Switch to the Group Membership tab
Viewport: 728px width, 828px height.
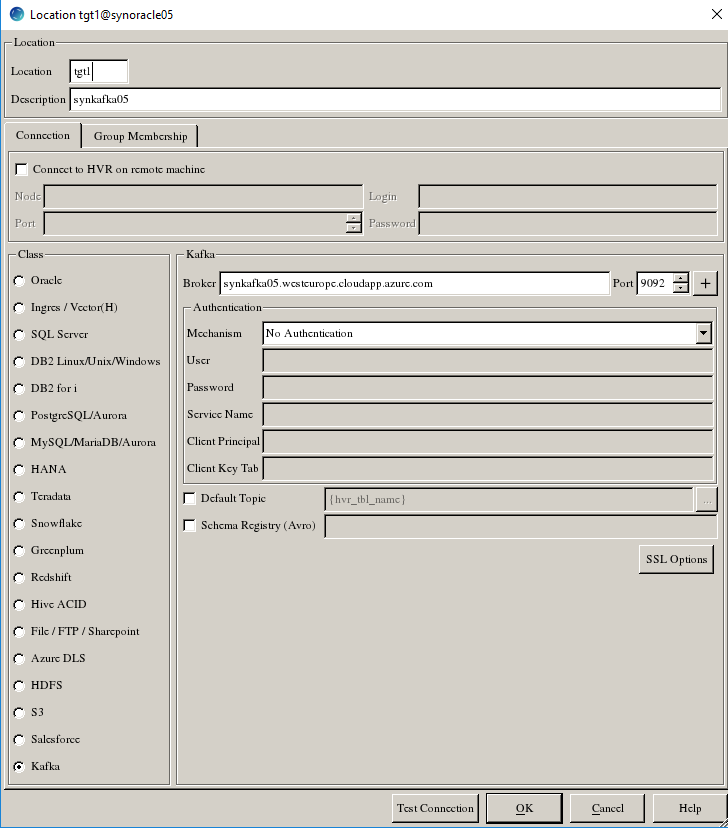[x=140, y=136]
